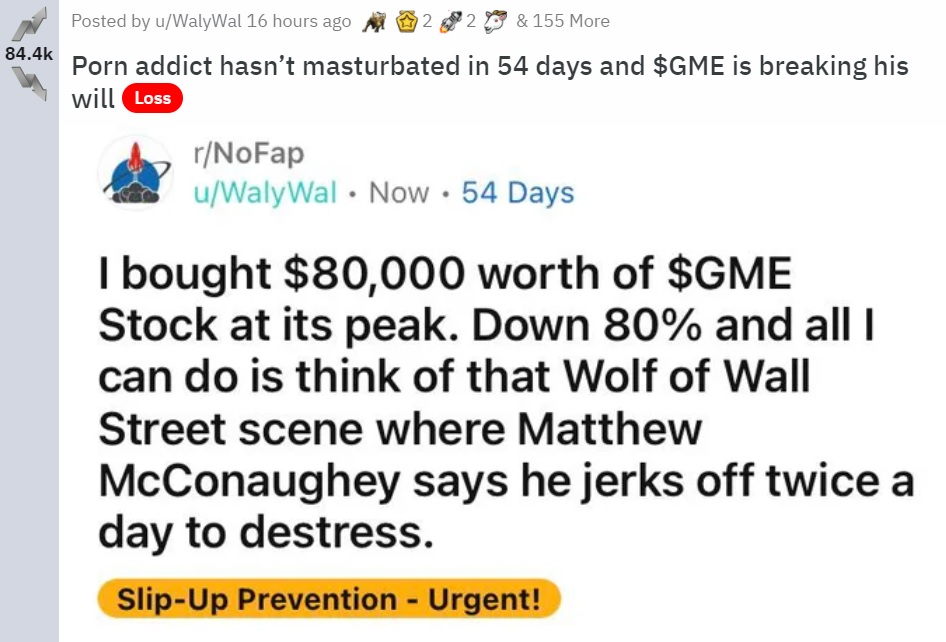The height and width of the screenshot is (642, 946).
Task: Click the '16 hours ago' timestamp
Action: pyautogui.click(x=299, y=21)
